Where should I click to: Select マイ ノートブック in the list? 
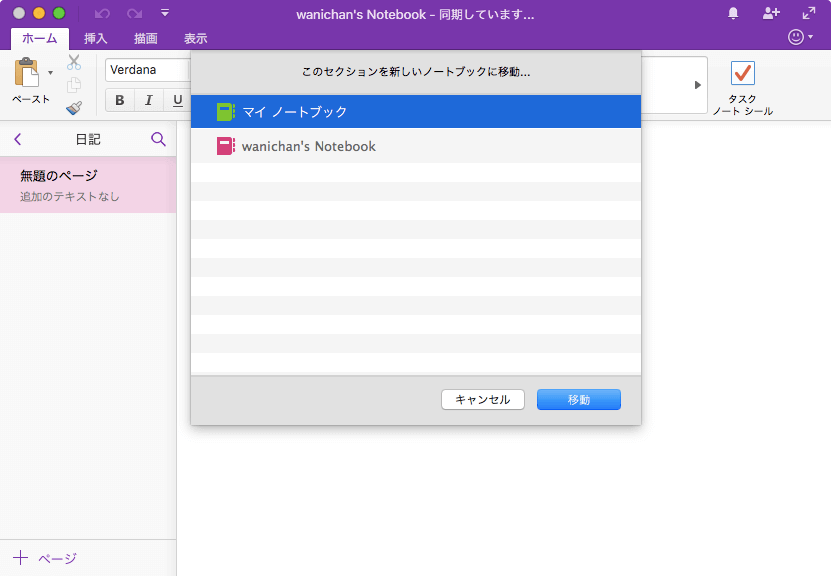(416, 112)
